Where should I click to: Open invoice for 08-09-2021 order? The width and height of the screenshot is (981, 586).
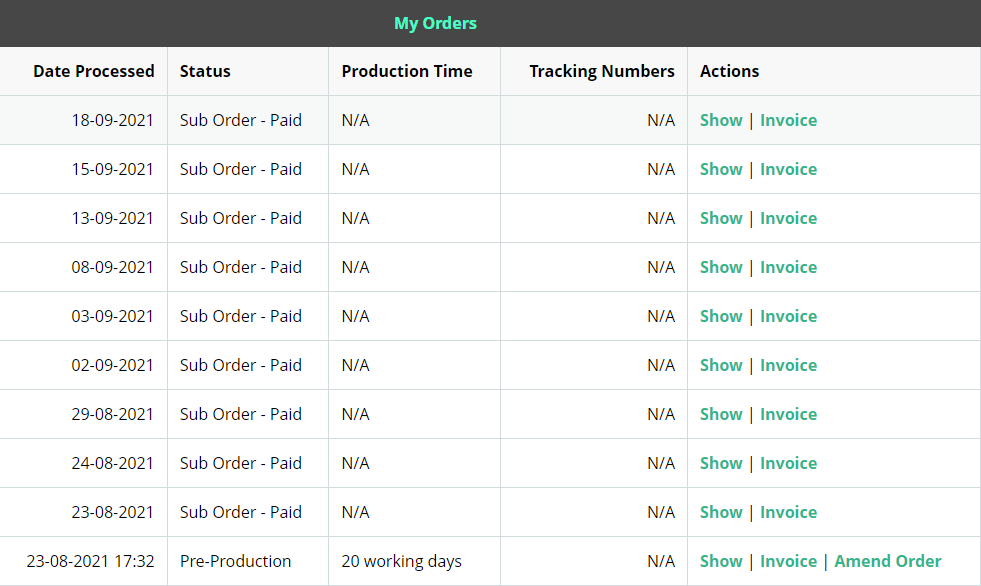point(788,267)
